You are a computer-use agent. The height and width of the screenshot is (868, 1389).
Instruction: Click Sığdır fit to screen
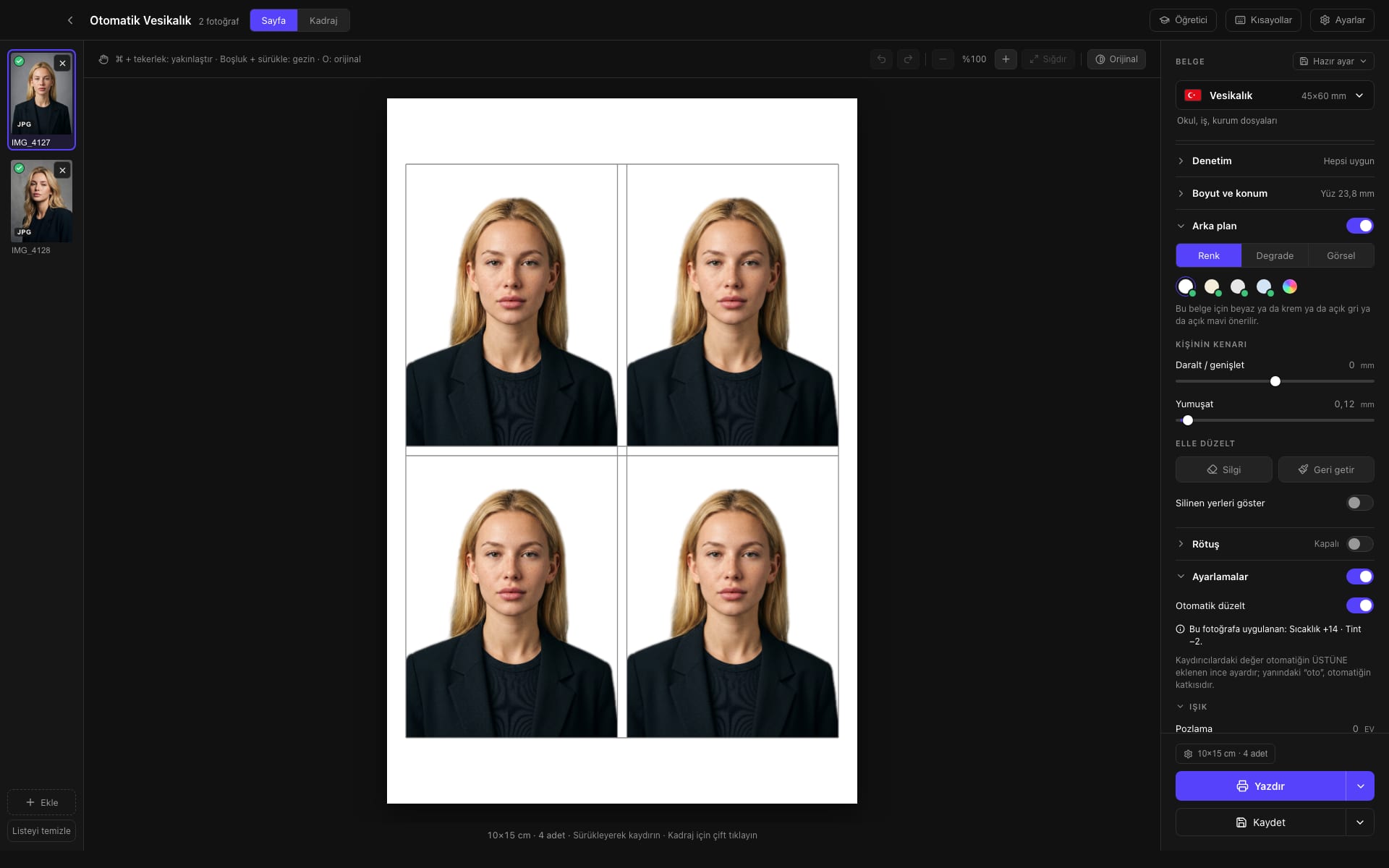(1048, 59)
